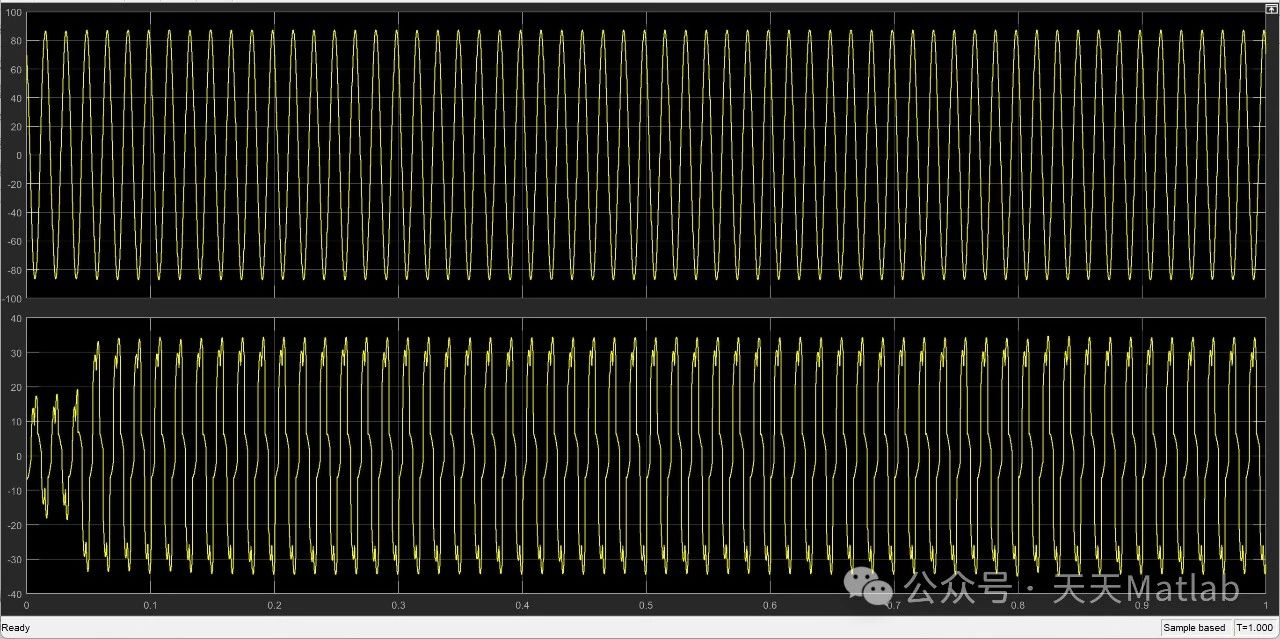Click the '0.5' time axis tick label
The height and width of the screenshot is (639, 1280).
pyautogui.click(x=646, y=606)
